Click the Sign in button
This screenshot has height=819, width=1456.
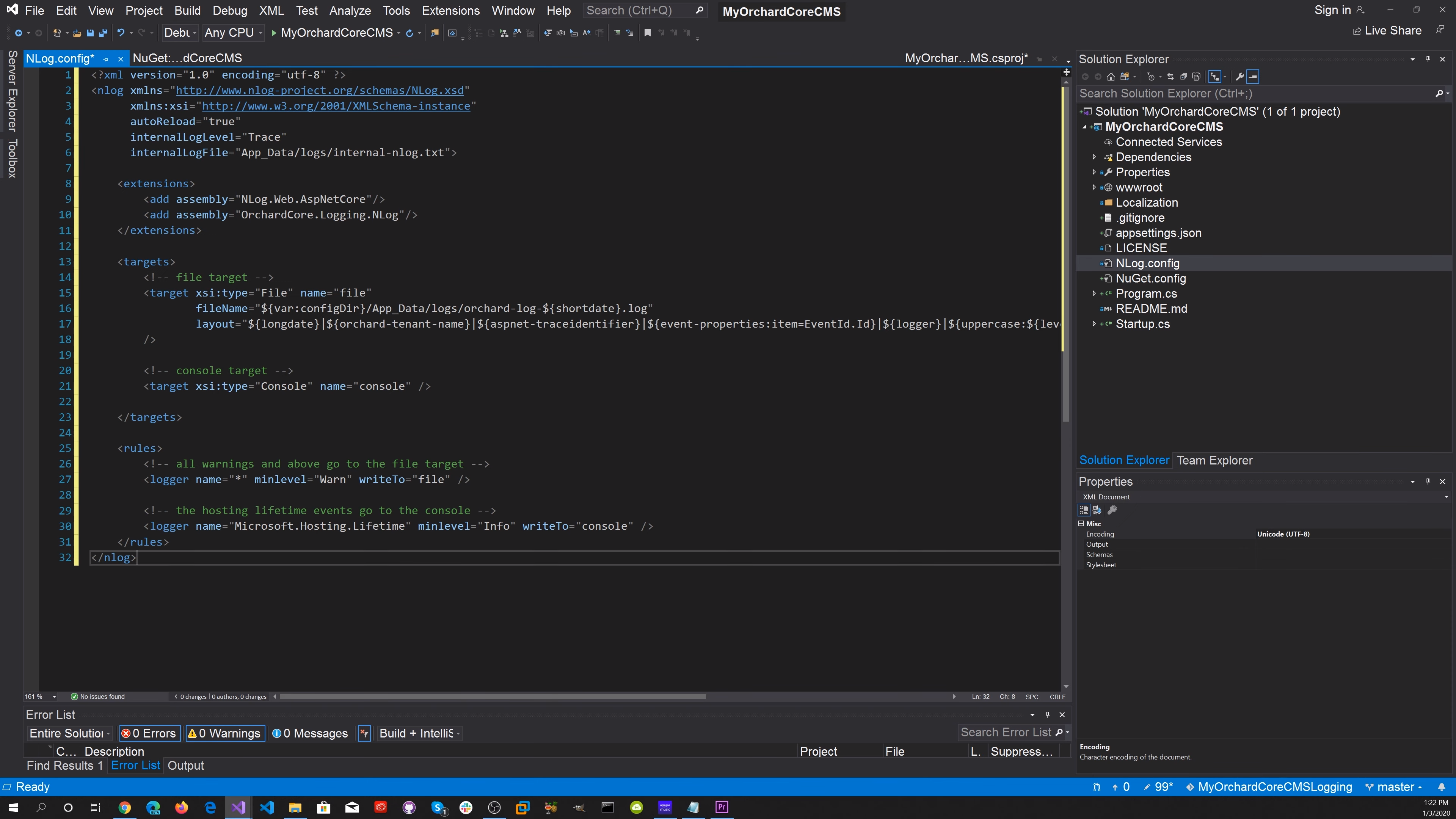pyautogui.click(x=1339, y=10)
